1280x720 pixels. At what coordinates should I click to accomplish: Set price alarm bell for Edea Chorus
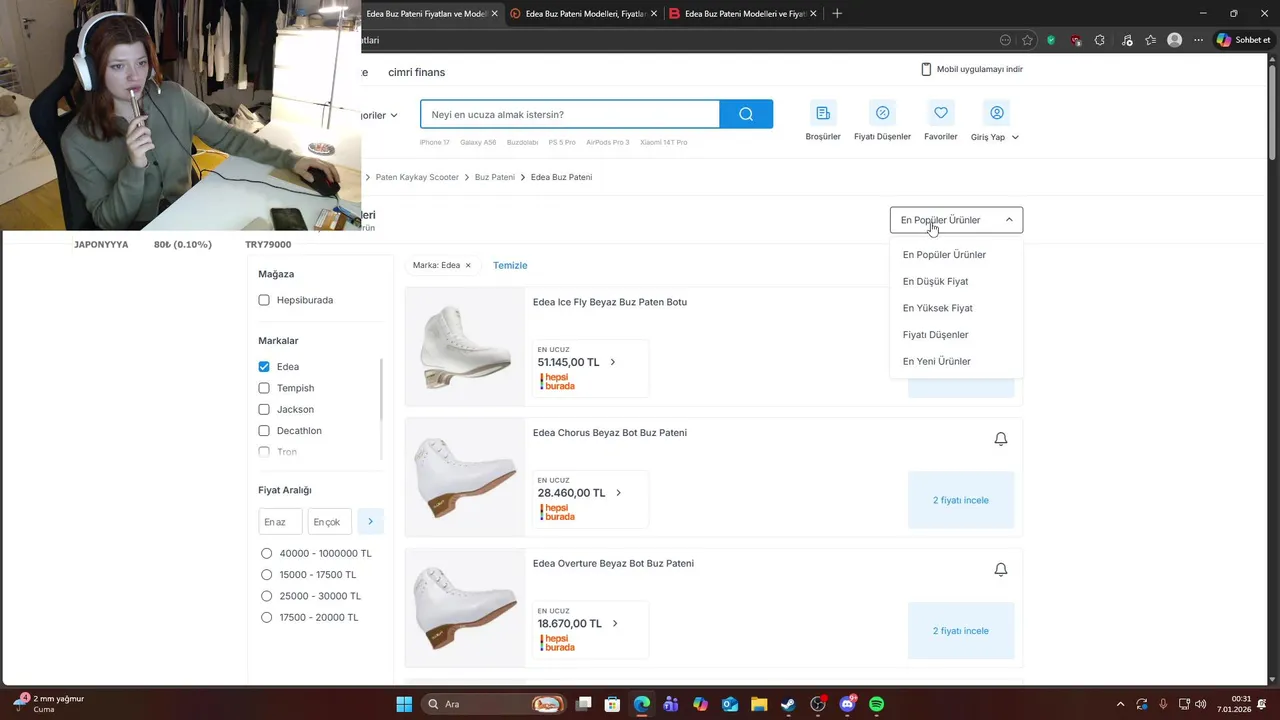(1000, 439)
